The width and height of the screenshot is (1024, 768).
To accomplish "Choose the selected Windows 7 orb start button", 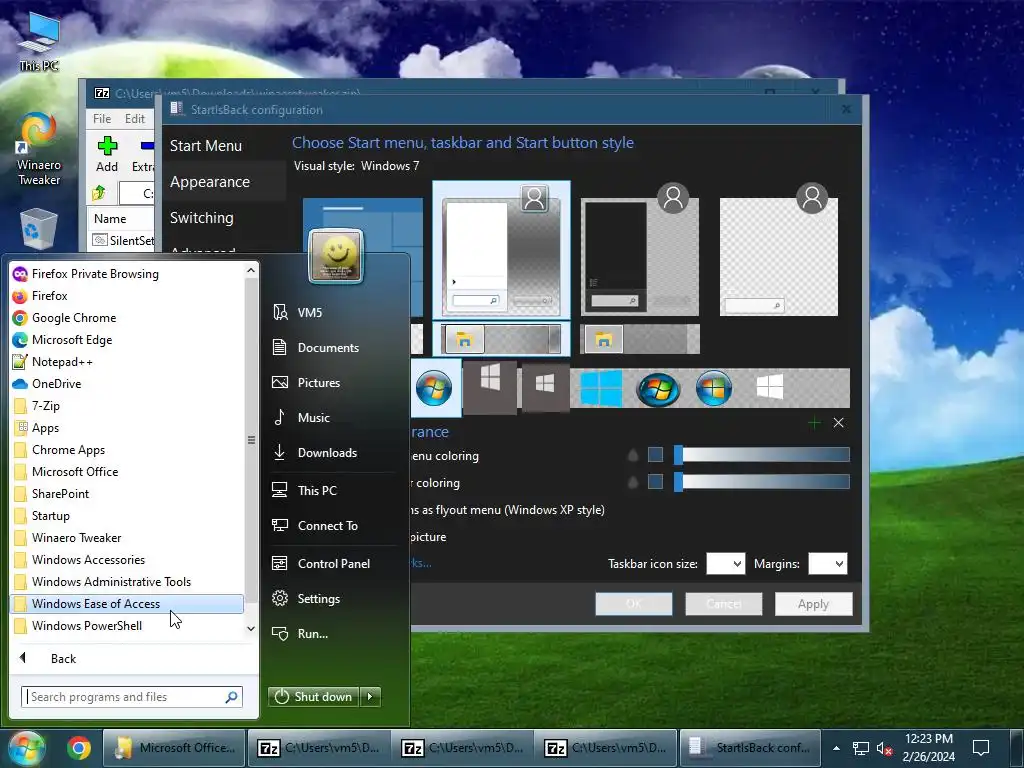I will point(434,388).
